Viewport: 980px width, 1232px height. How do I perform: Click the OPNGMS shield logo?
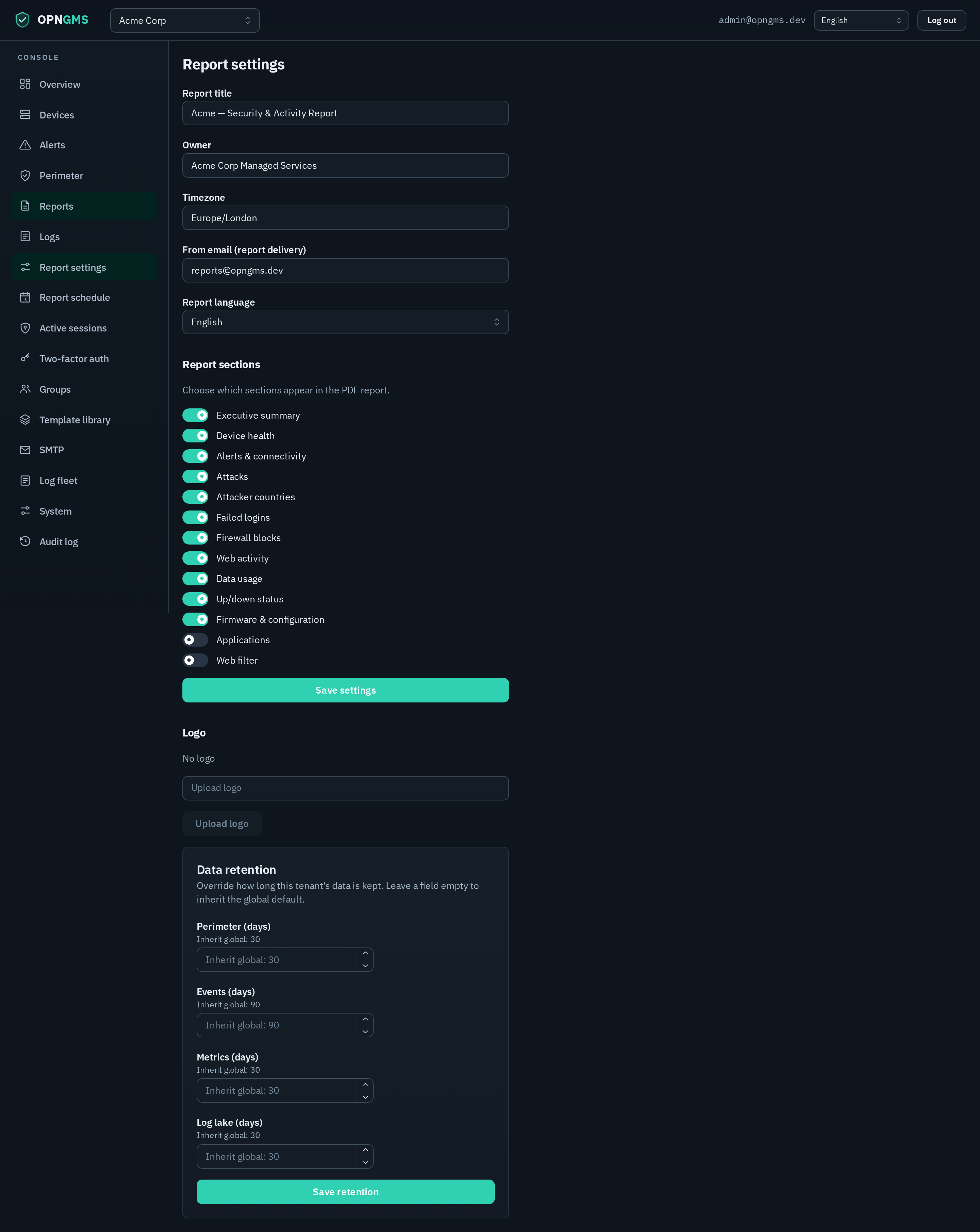pyautogui.click(x=22, y=20)
